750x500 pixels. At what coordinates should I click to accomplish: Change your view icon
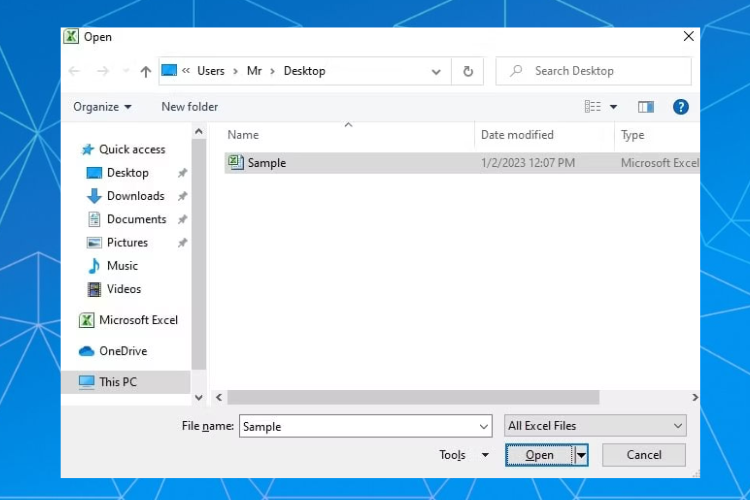coord(593,106)
